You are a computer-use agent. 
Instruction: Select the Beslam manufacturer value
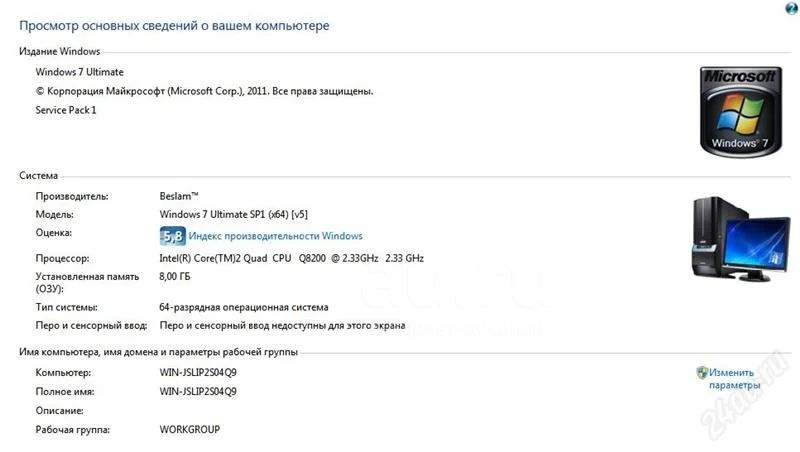point(179,196)
